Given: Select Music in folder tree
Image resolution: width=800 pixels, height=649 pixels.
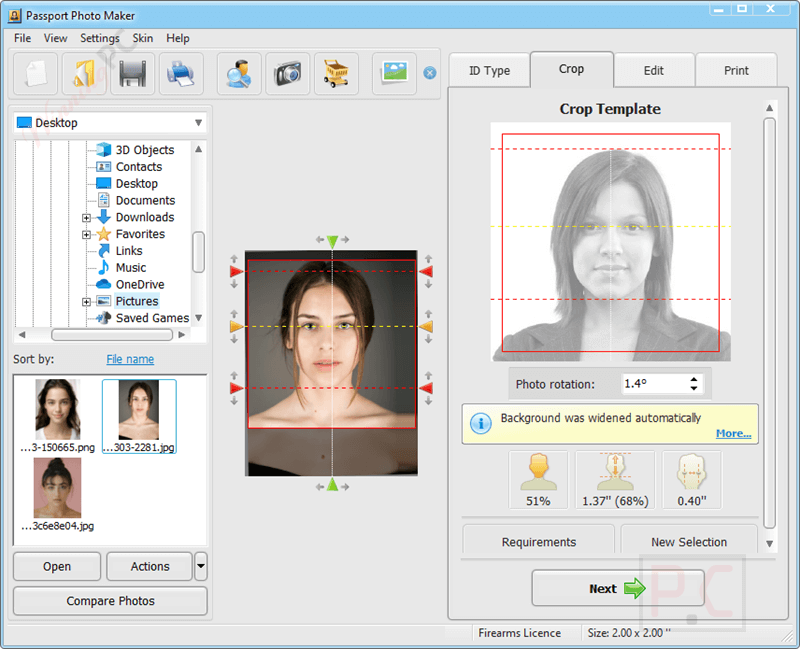Looking at the screenshot, I should (131, 268).
